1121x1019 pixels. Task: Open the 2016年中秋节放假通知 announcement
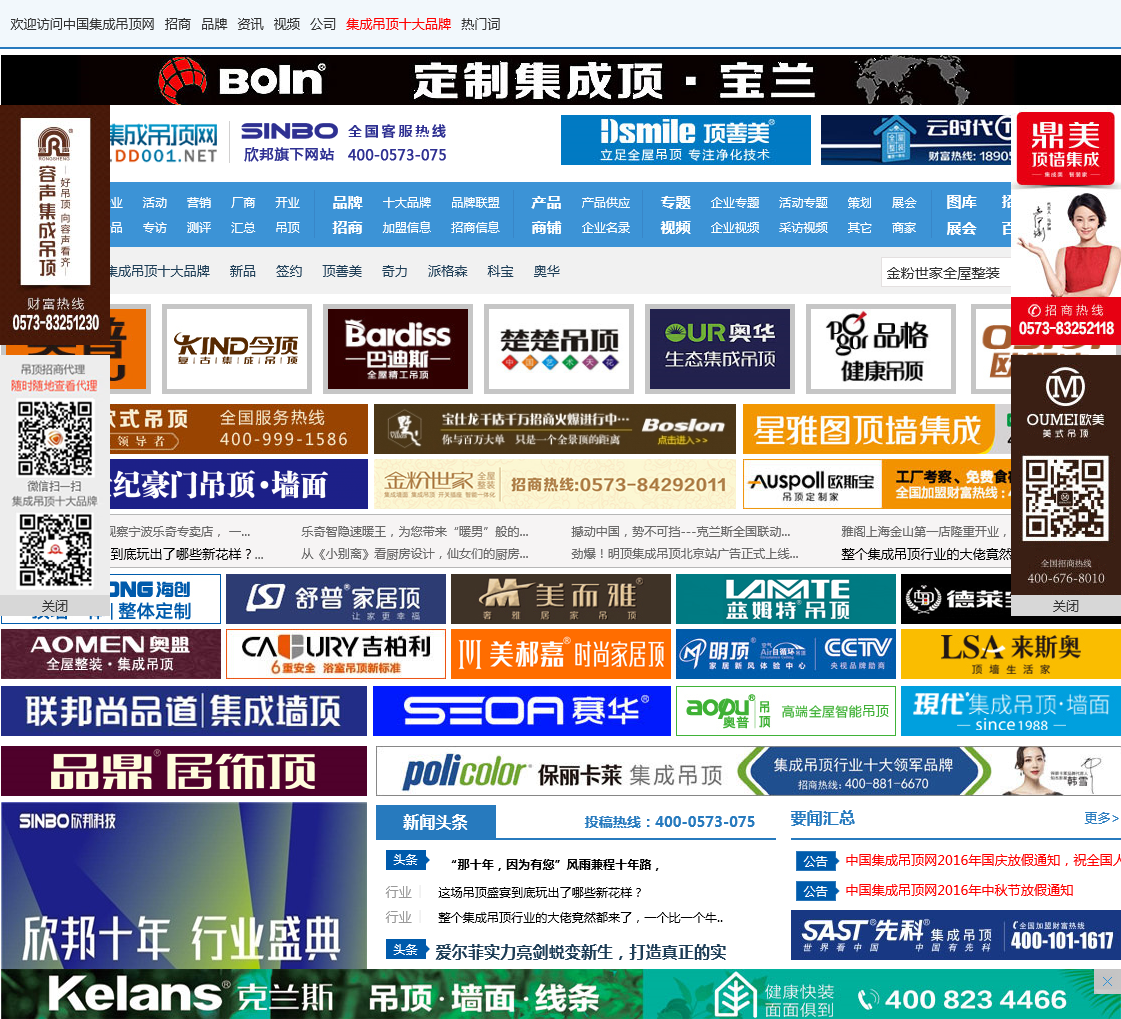[x=959, y=890]
